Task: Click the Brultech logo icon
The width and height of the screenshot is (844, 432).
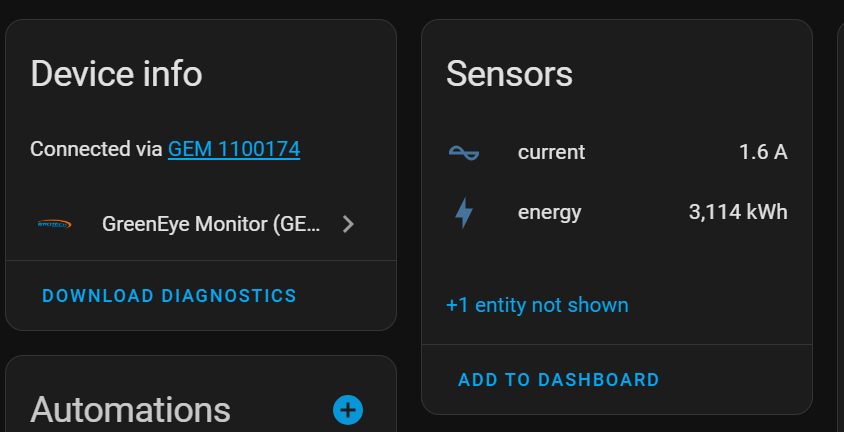Action: [54, 224]
